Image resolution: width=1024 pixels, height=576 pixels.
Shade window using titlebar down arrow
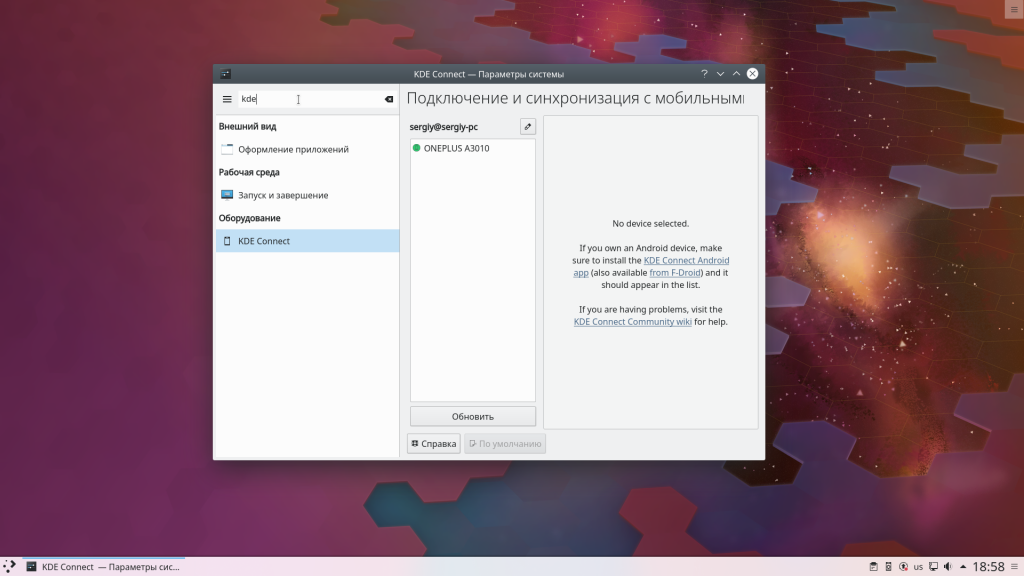(720, 72)
